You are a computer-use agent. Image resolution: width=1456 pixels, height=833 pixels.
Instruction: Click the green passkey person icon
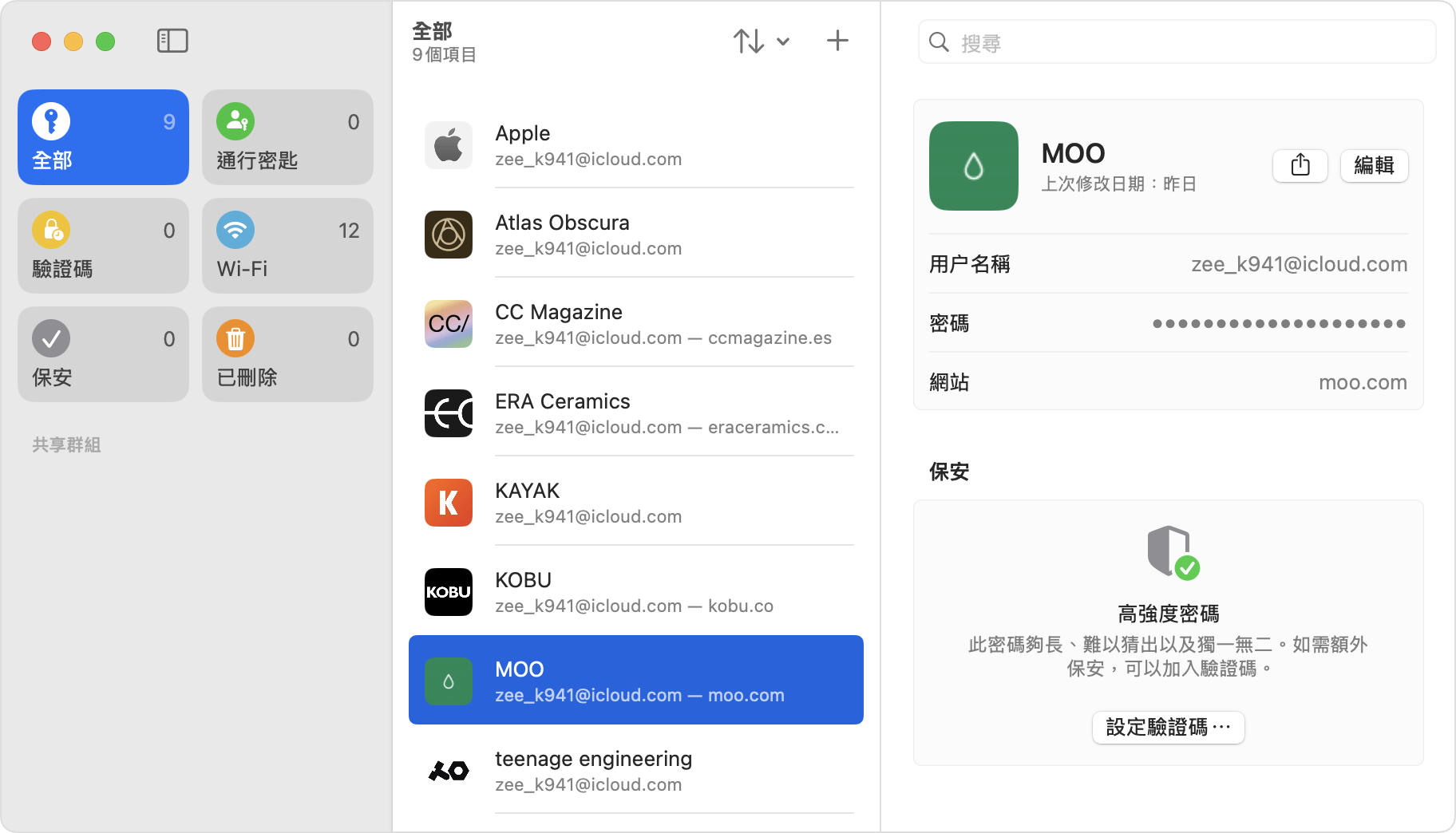235,121
